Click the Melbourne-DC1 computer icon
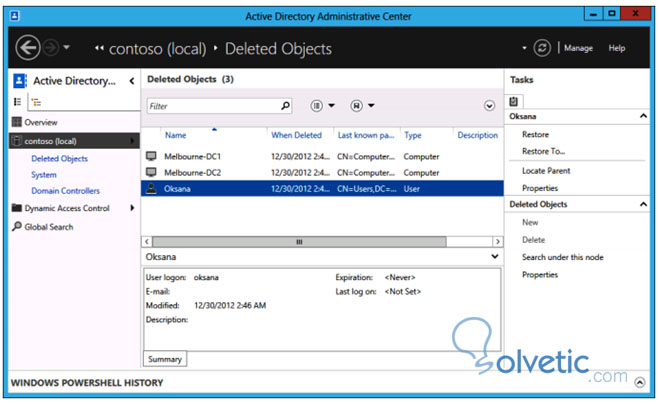Image resolution: width=659 pixels, height=404 pixels. coord(151,156)
